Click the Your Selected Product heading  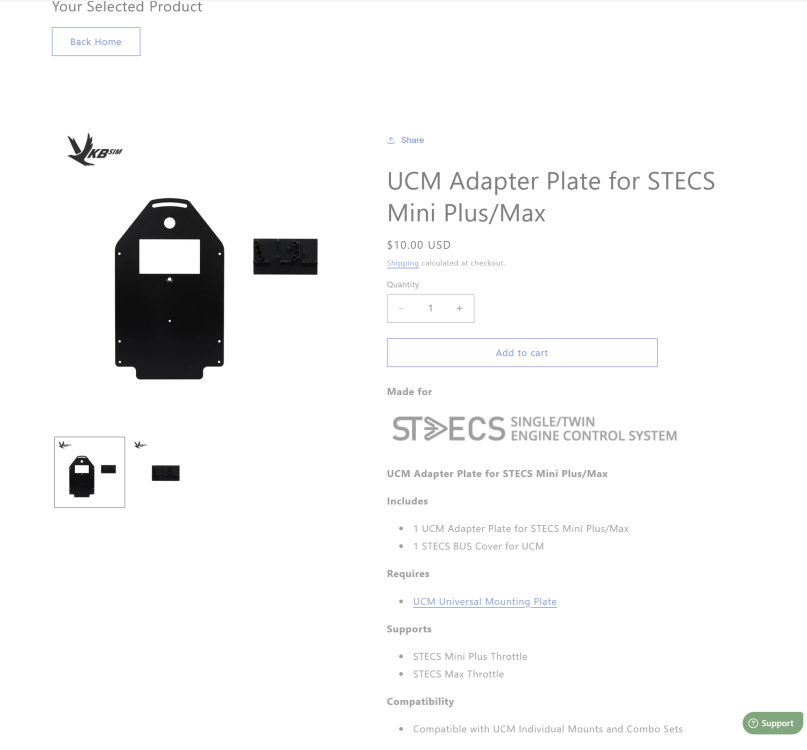[x=127, y=7]
